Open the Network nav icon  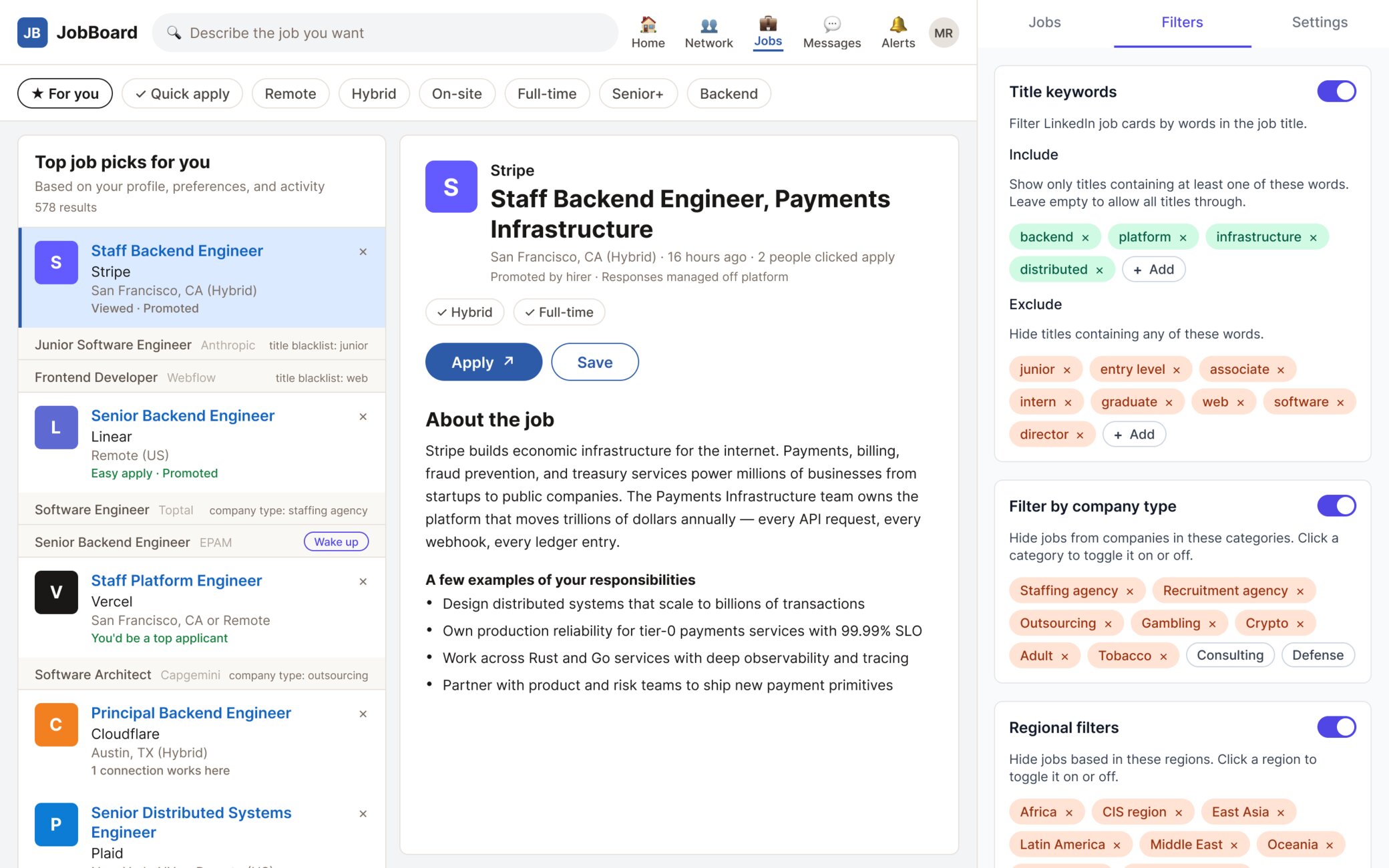tap(709, 32)
